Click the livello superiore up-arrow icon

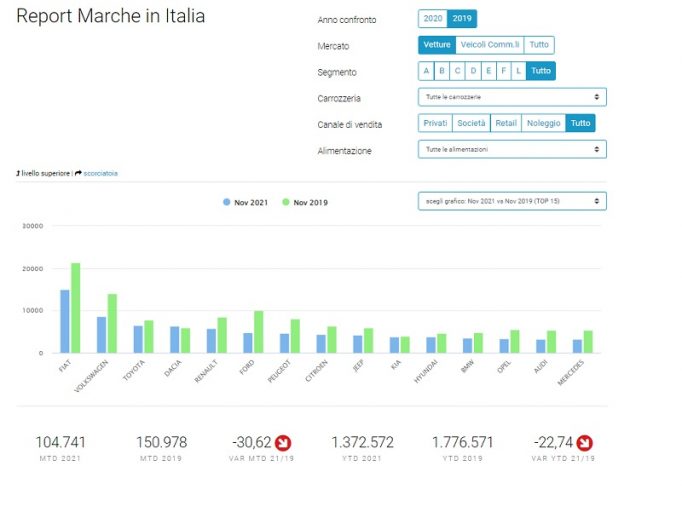tap(18, 173)
